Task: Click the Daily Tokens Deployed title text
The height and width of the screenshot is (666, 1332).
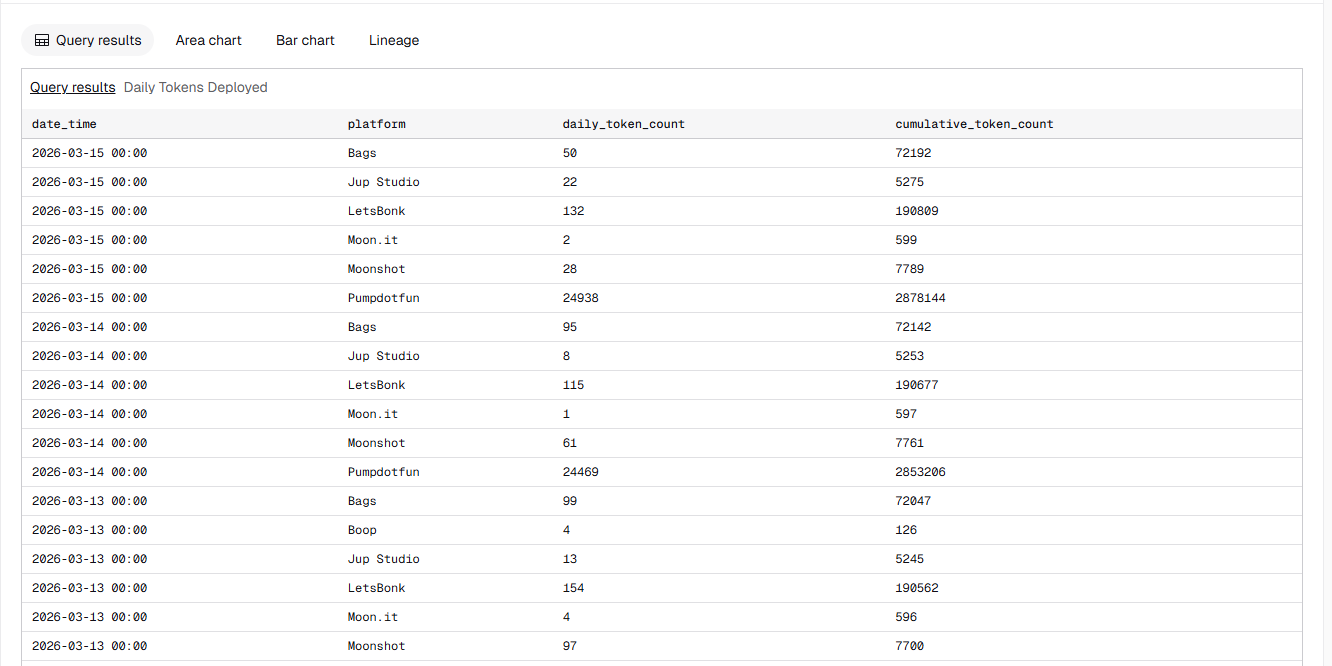Action: 195,88
